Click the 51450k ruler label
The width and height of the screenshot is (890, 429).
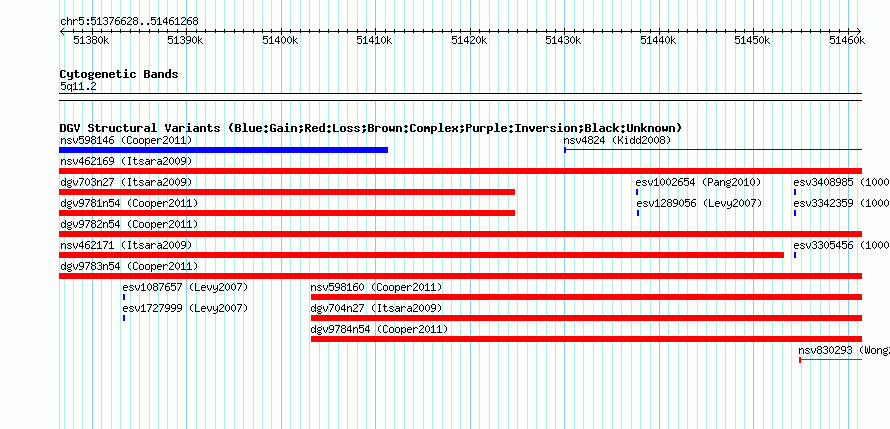click(753, 40)
